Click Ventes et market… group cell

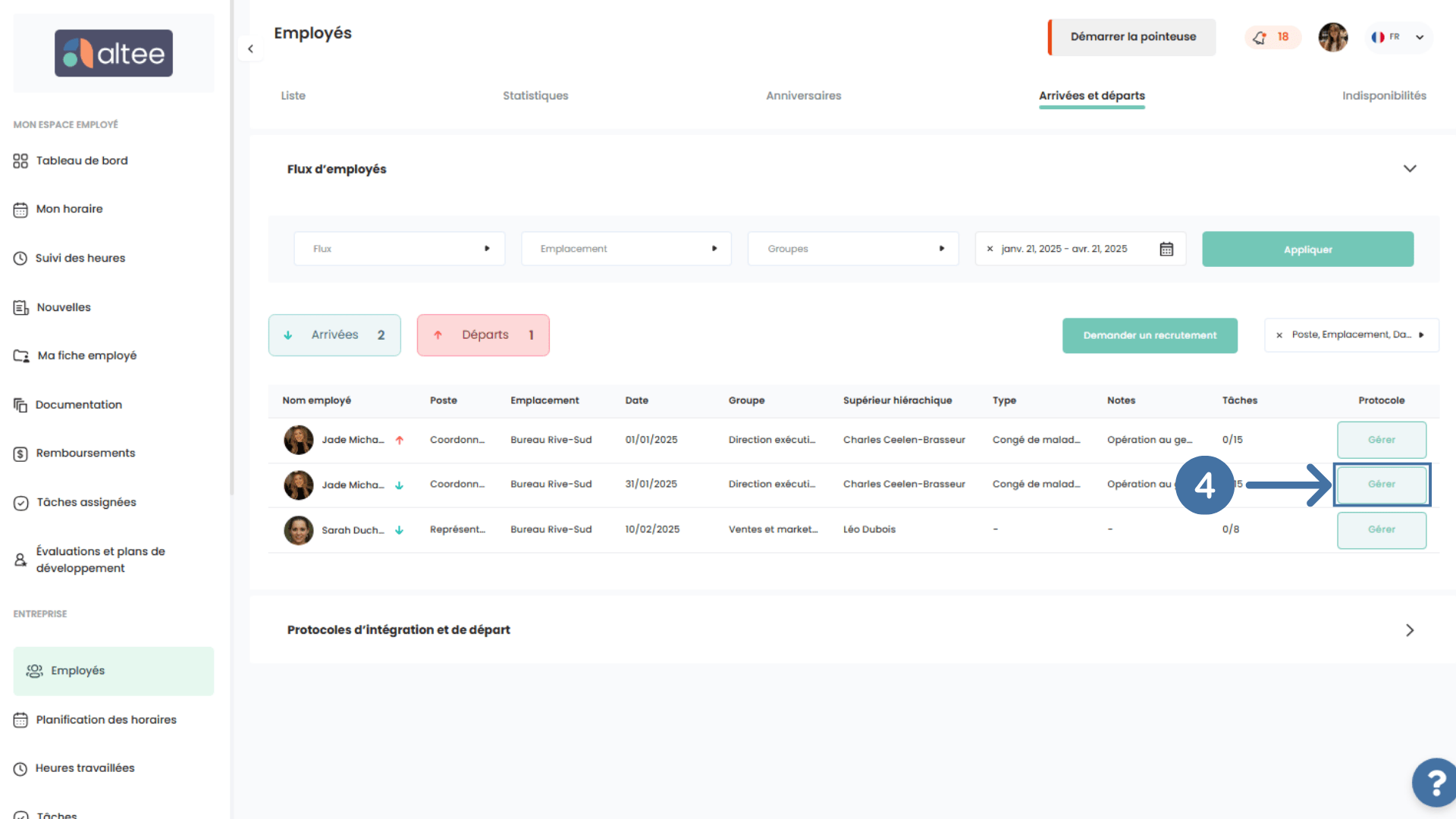(x=773, y=530)
